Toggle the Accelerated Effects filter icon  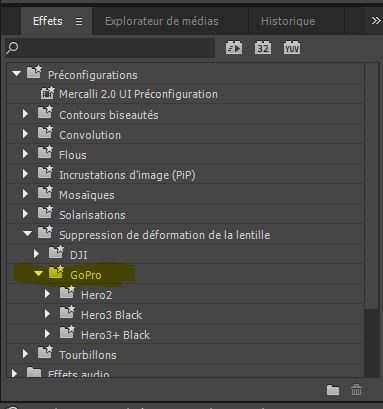point(234,48)
